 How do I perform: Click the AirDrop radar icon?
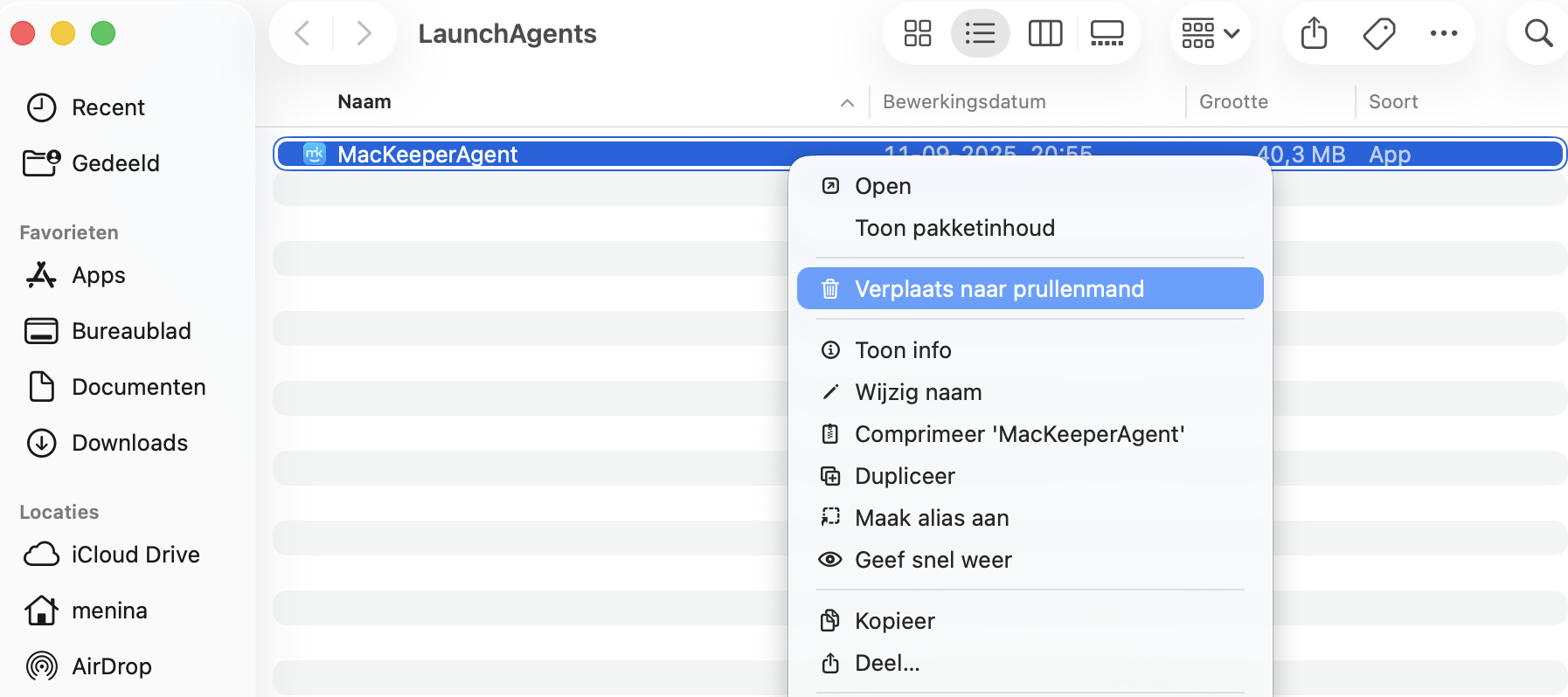(41, 666)
